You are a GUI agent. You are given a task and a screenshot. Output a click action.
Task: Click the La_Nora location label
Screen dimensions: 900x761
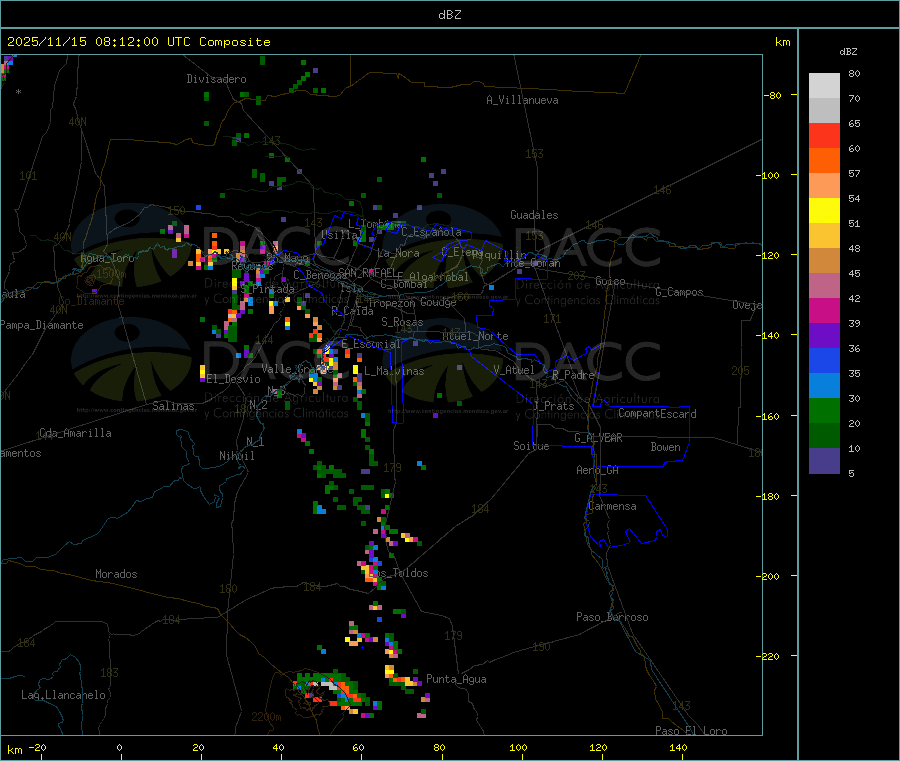click(x=398, y=253)
